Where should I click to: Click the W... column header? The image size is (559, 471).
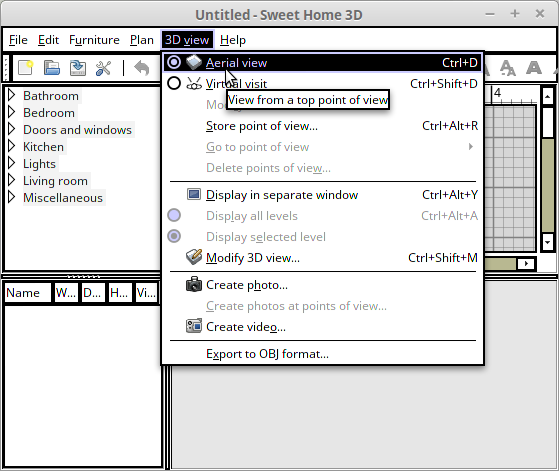click(66, 293)
